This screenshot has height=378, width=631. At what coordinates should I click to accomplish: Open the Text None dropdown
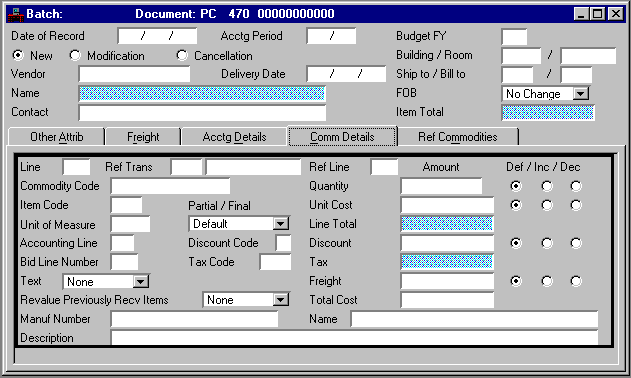[140, 281]
